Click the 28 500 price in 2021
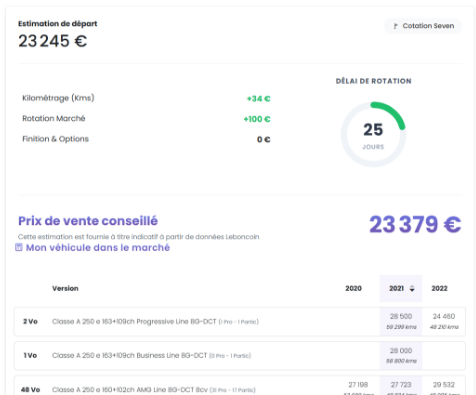 click(x=401, y=316)
